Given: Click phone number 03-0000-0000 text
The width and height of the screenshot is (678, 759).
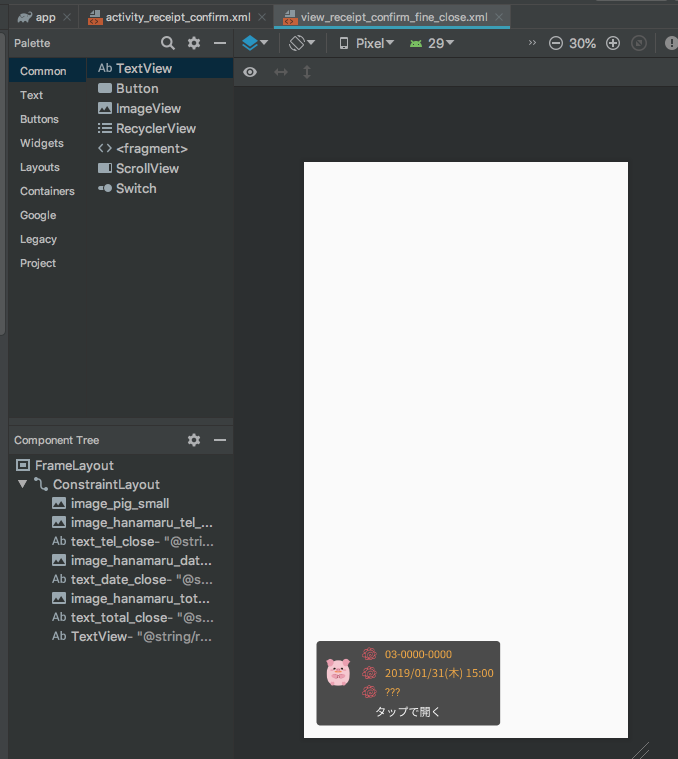Looking at the screenshot, I should pyautogui.click(x=418, y=654).
